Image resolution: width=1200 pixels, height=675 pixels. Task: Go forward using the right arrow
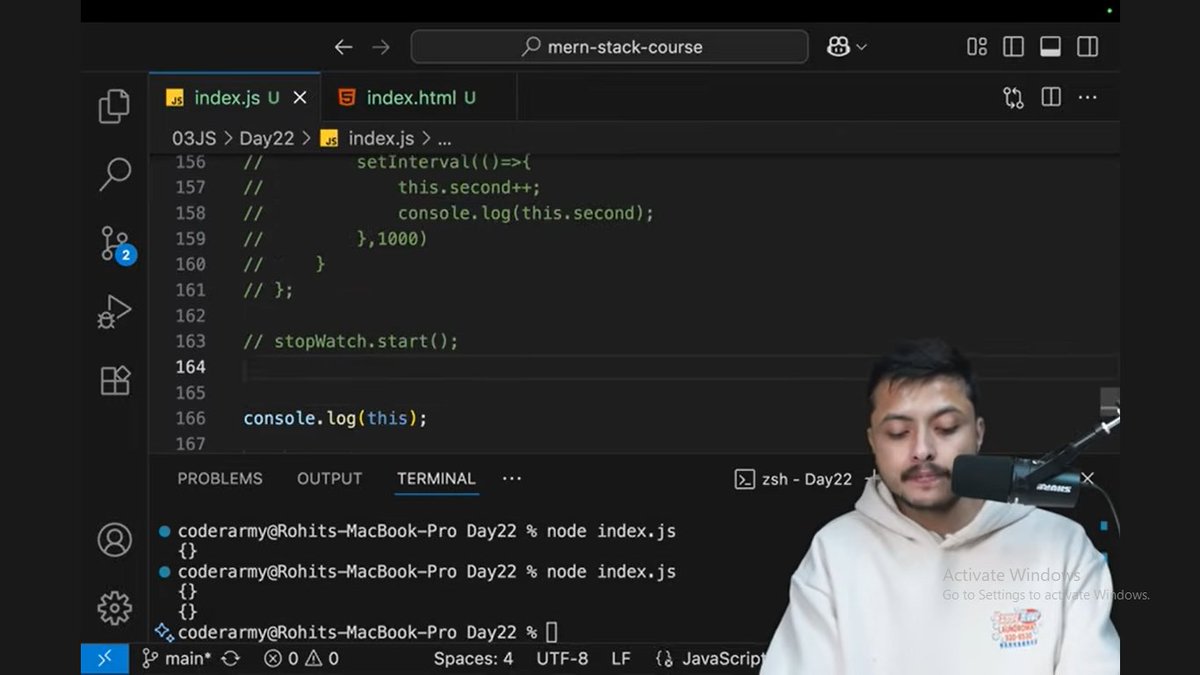[381, 47]
